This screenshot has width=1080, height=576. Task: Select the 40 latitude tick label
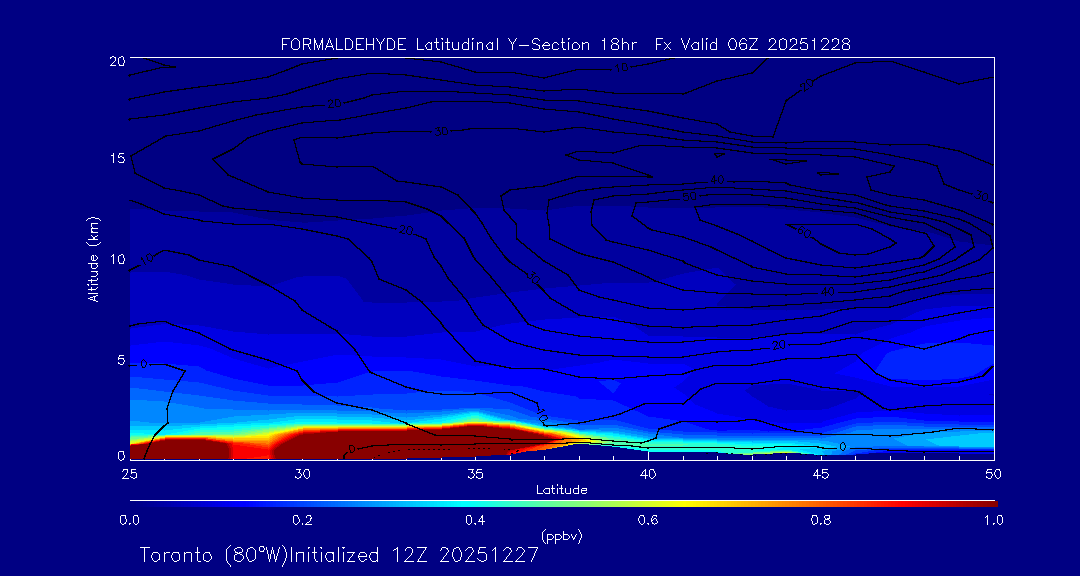click(x=648, y=473)
